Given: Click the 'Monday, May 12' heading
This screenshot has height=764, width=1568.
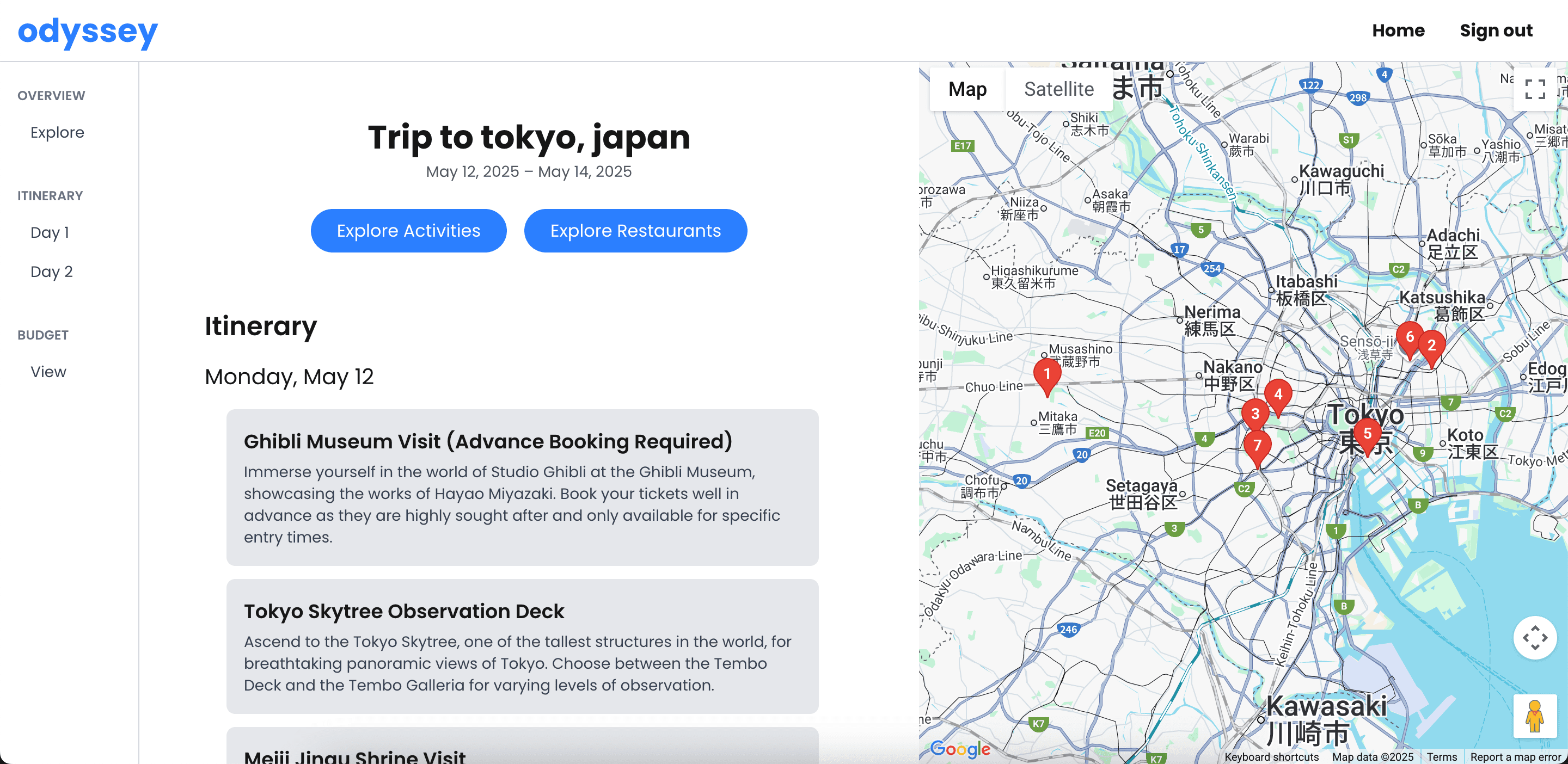Looking at the screenshot, I should [x=289, y=377].
